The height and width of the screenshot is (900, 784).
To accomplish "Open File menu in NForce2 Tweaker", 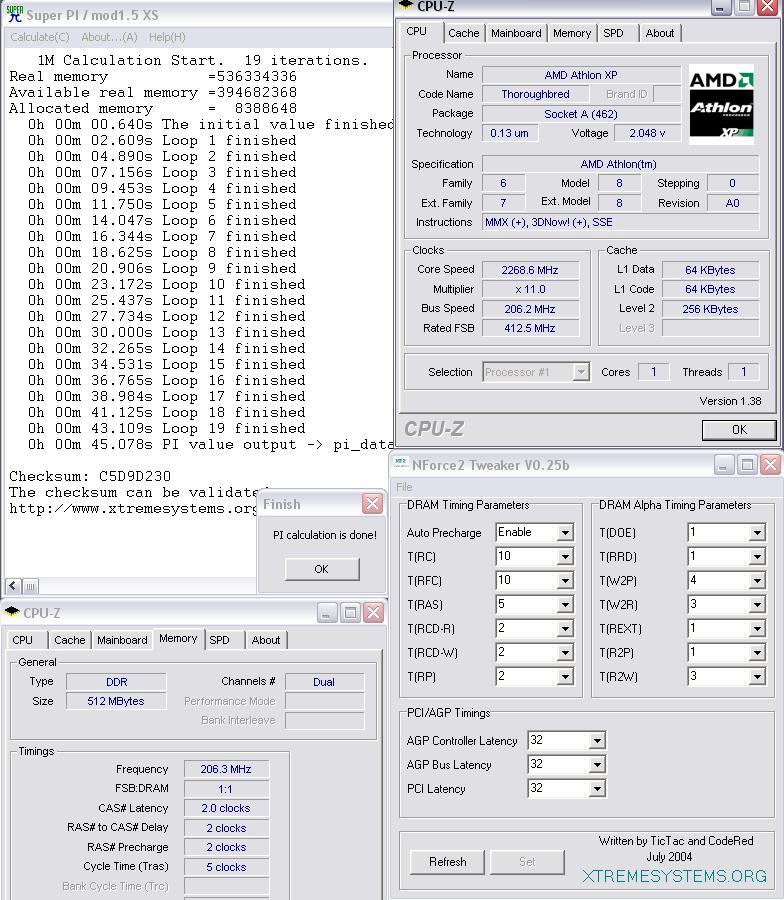I will click(x=404, y=487).
